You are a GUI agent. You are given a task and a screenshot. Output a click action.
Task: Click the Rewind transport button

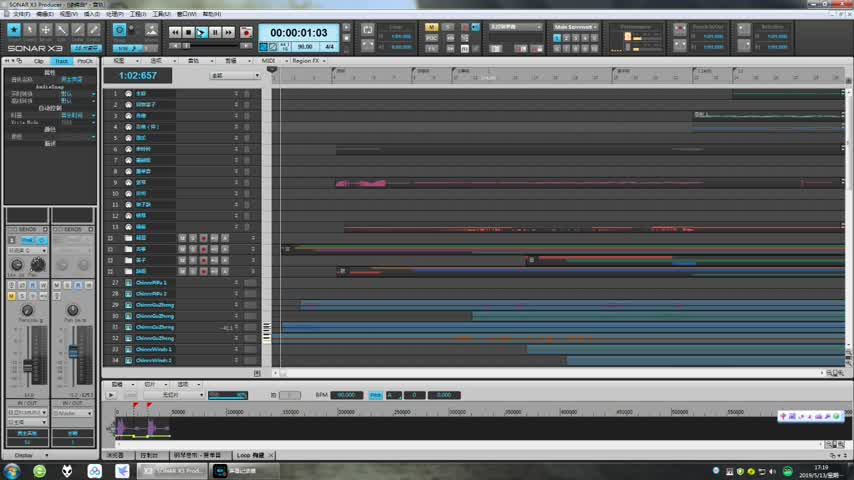174,32
